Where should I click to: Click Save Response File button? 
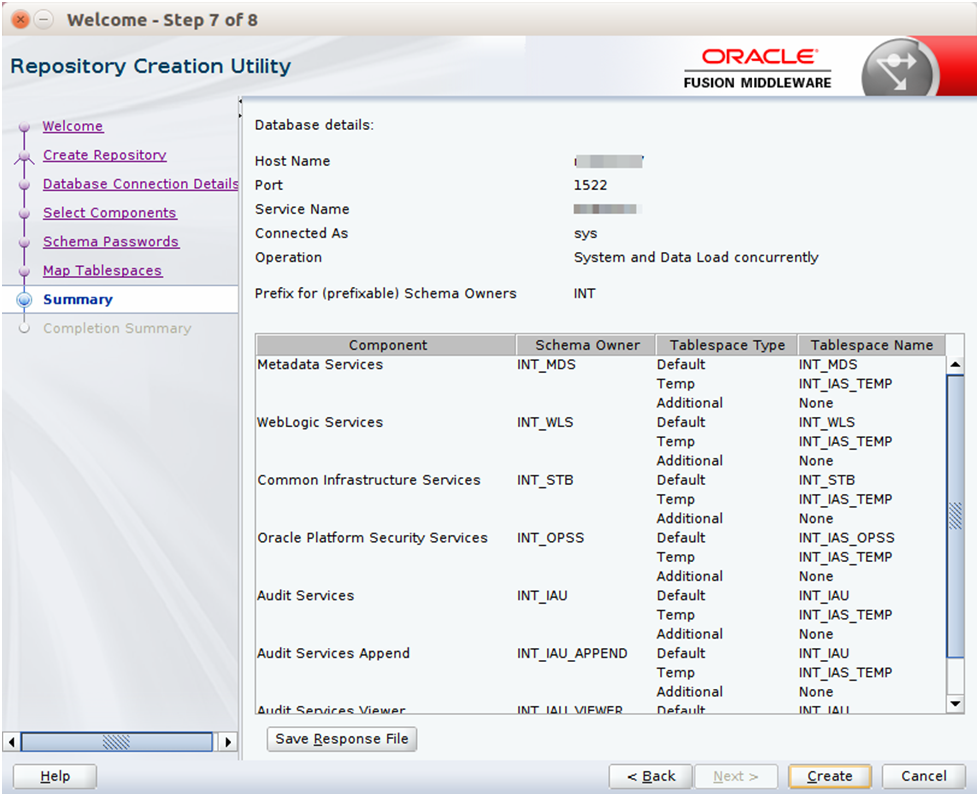point(342,739)
